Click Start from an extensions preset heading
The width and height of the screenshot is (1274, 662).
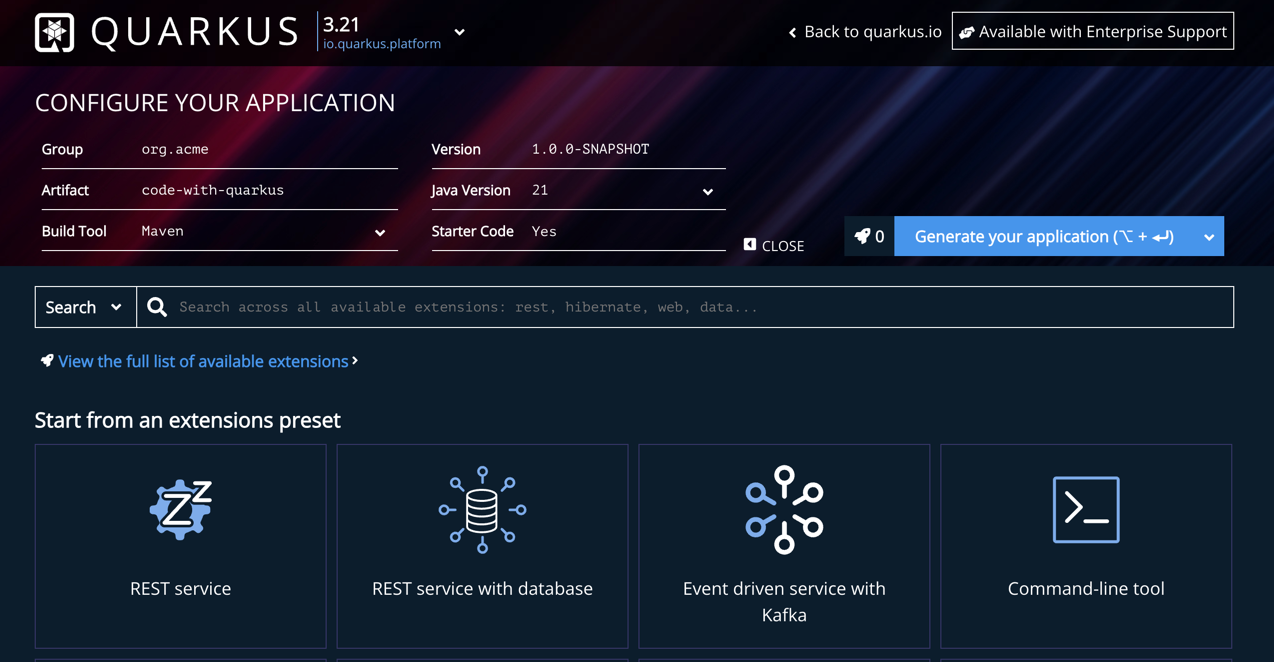(x=188, y=420)
